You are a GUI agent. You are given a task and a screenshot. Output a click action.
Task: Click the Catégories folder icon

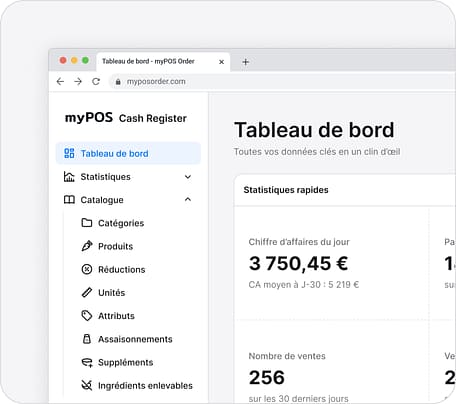(87, 223)
